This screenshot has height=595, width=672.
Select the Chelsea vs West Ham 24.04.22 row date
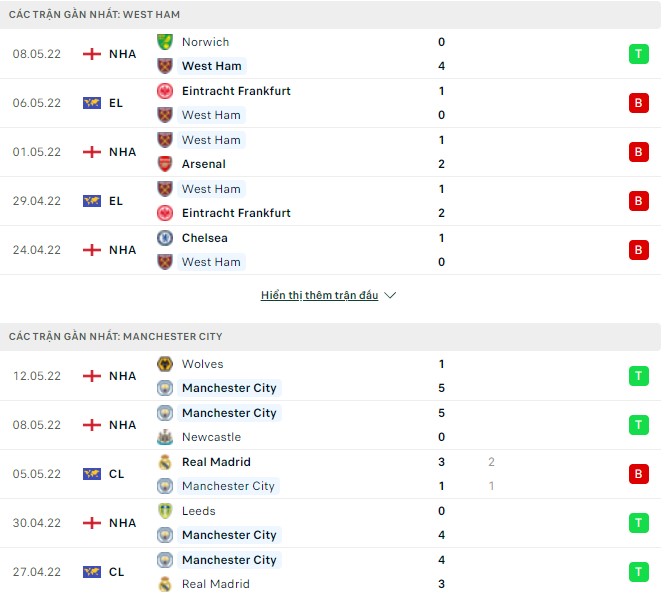36,250
